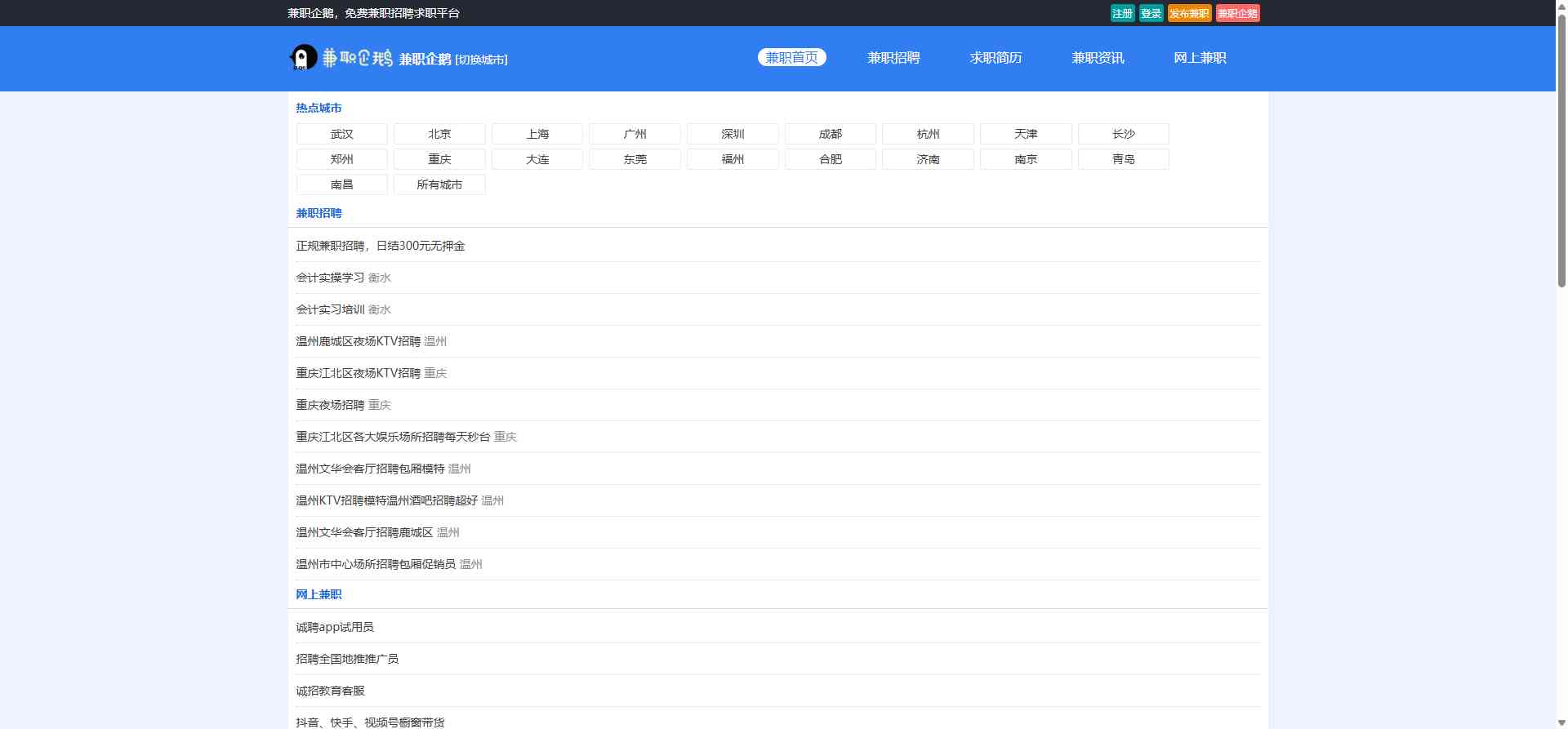1568x729 pixels.
Task: Click the green 注册 register button
Action: [x=1122, y=13]
